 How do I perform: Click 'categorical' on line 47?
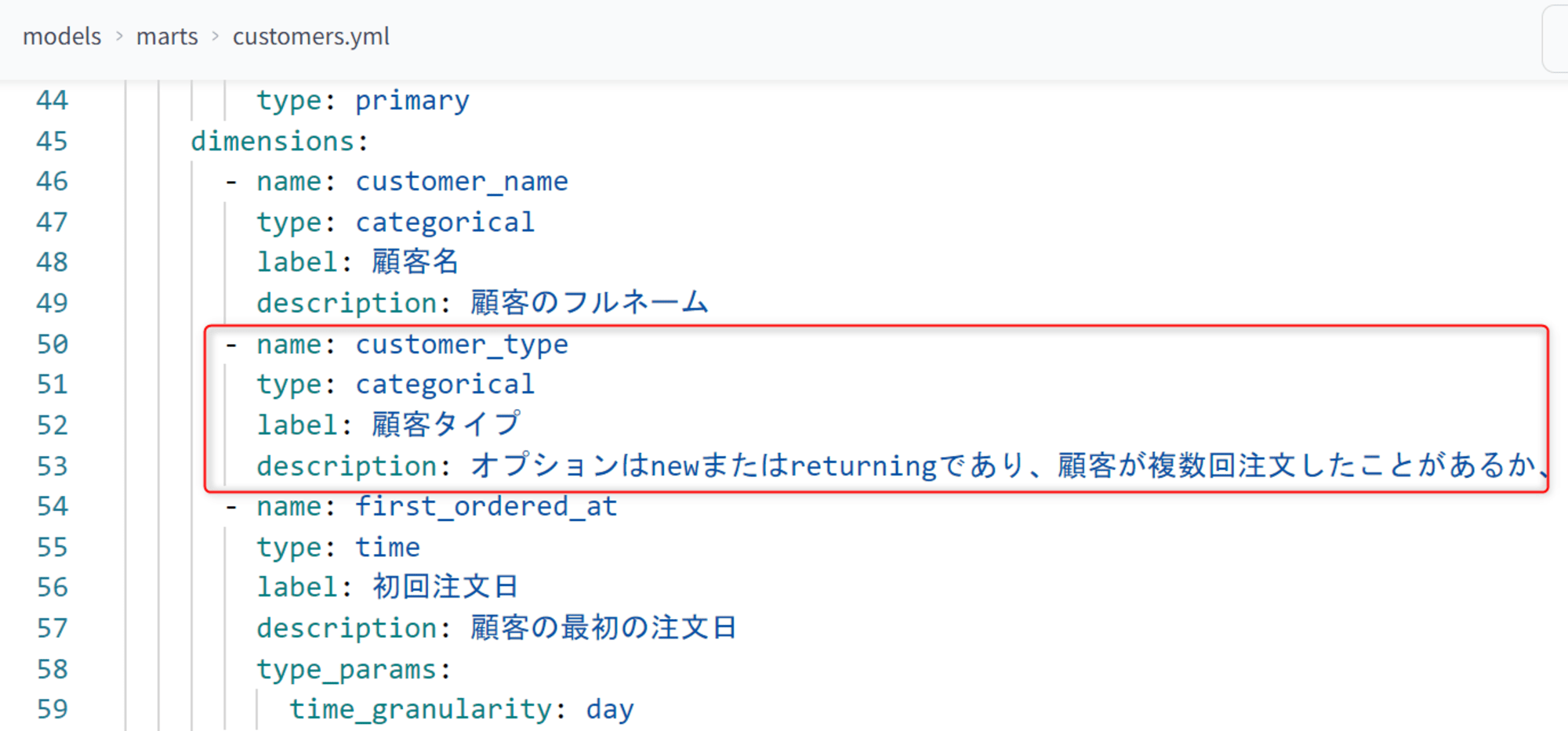[x=445, y=223]
